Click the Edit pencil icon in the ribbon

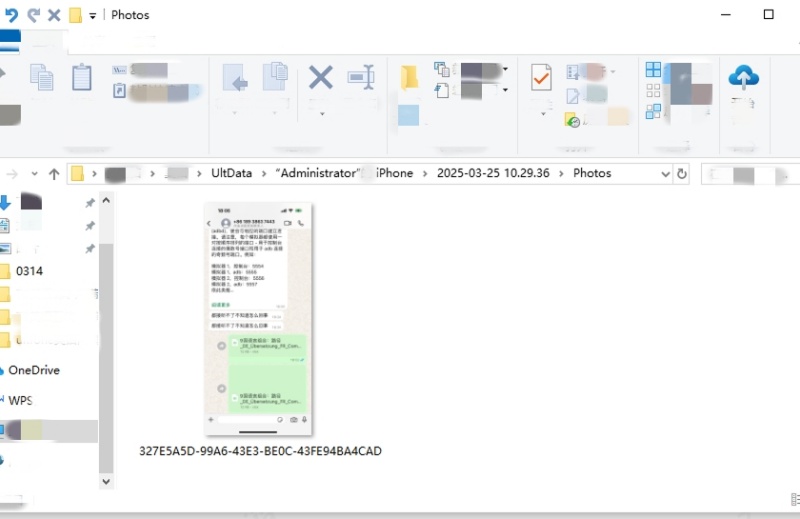coord(573,95)
